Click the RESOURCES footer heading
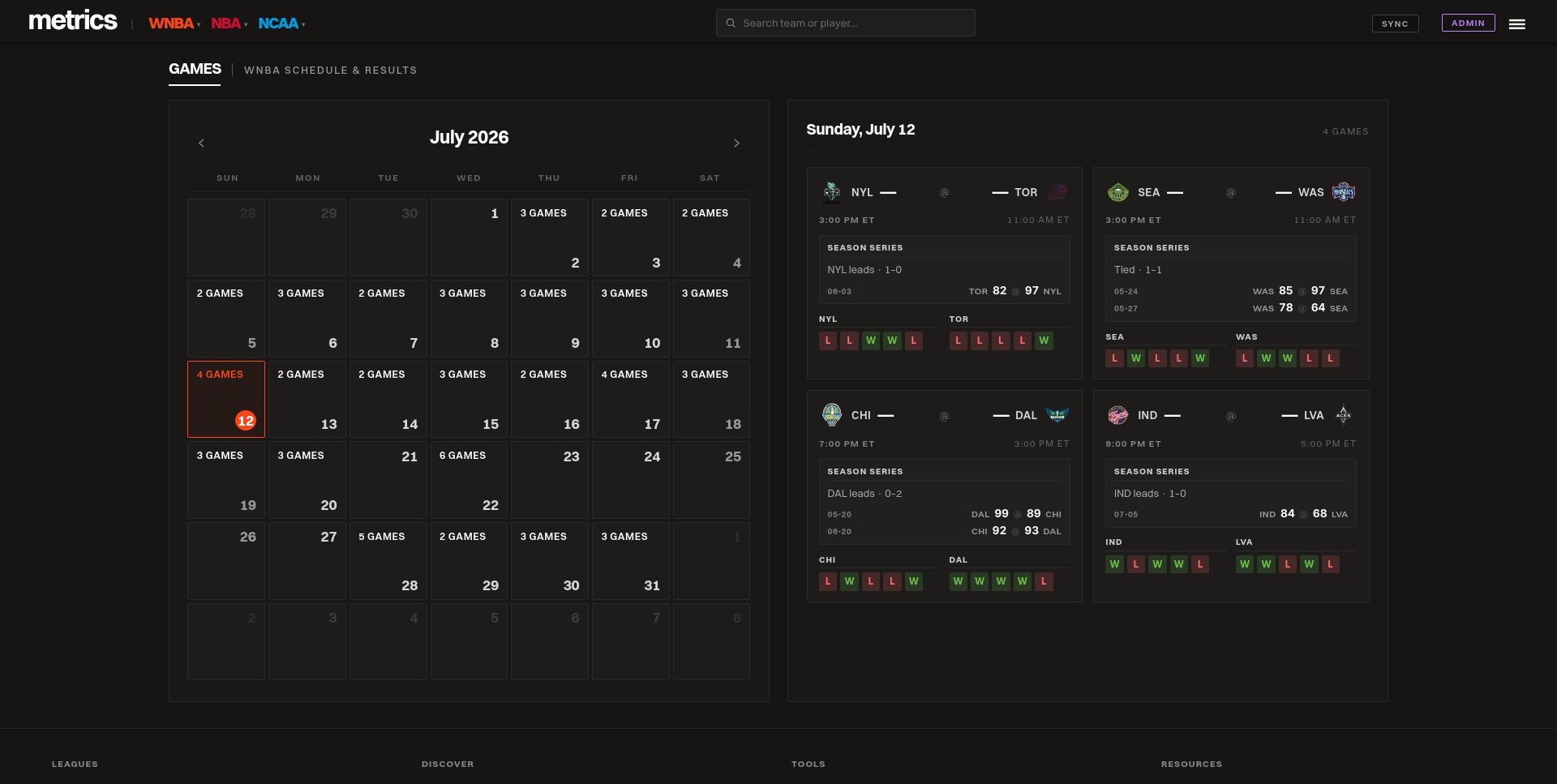1557x784 pixels. click(x=1191, y=764)
